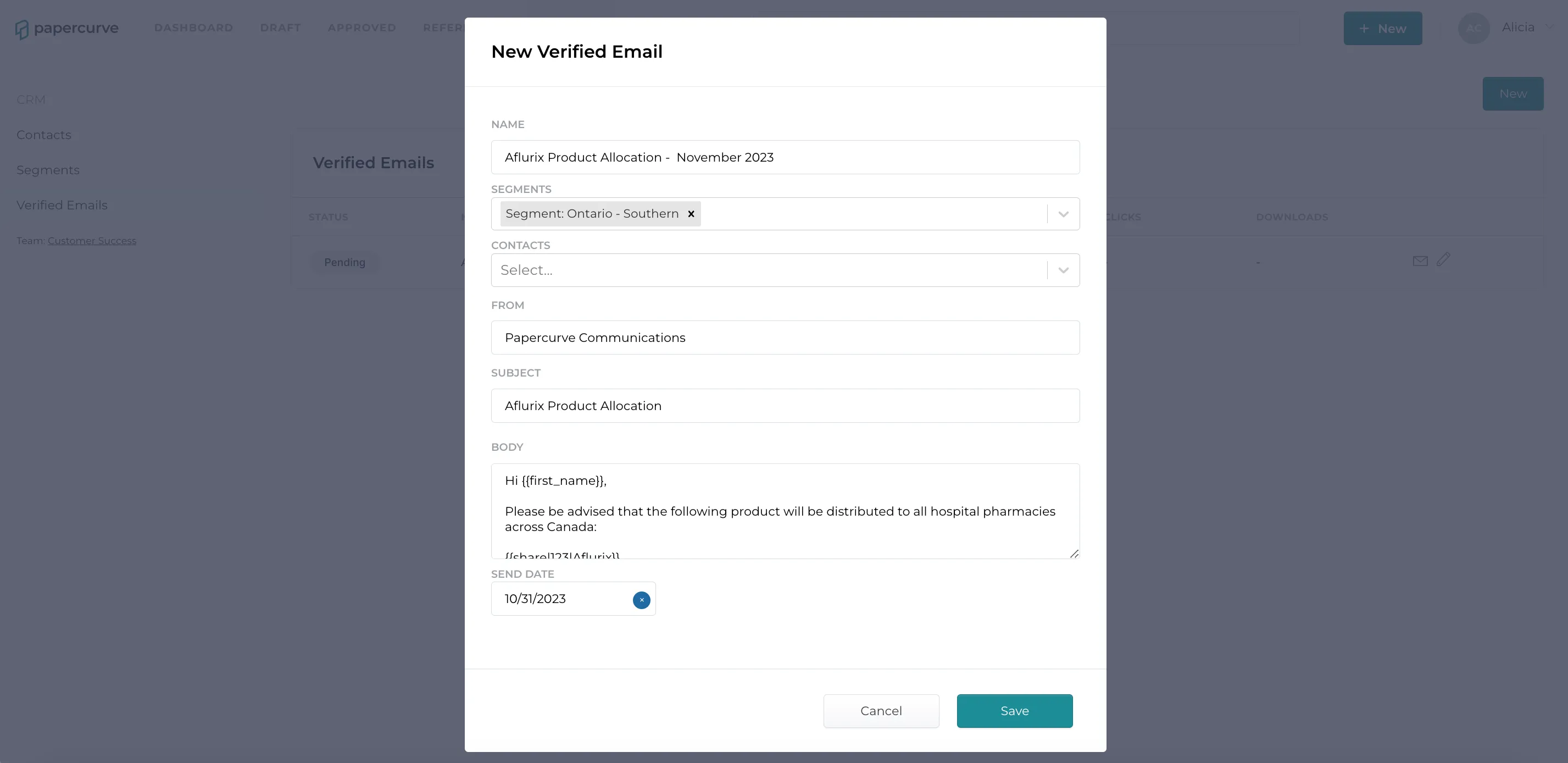Screen dimensions: 1568x763
Task: Open the Dashboard tab
Action: pyautogui.click(x=193, y=28)
